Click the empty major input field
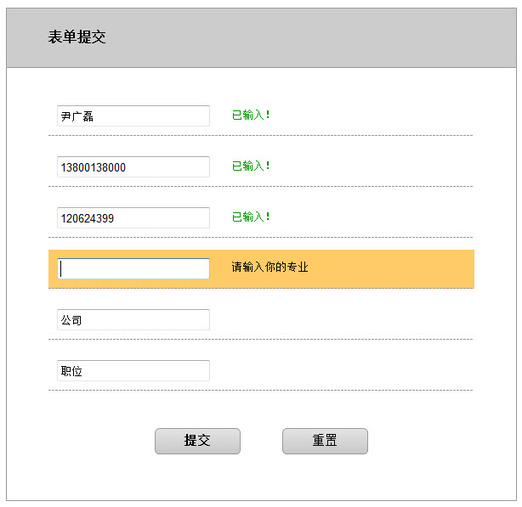The height and width of the screenshot is (507, 522). 133,268
